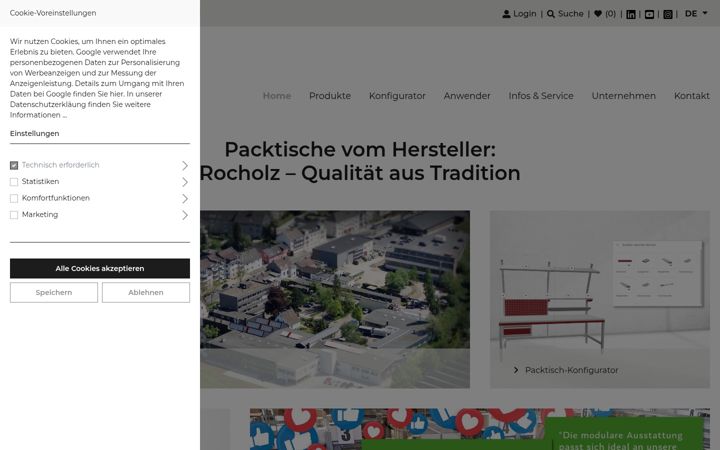Screen dimensions: 720x450
Task: Expand the Statistiken details chevron
Action: [x=185, y=182]
